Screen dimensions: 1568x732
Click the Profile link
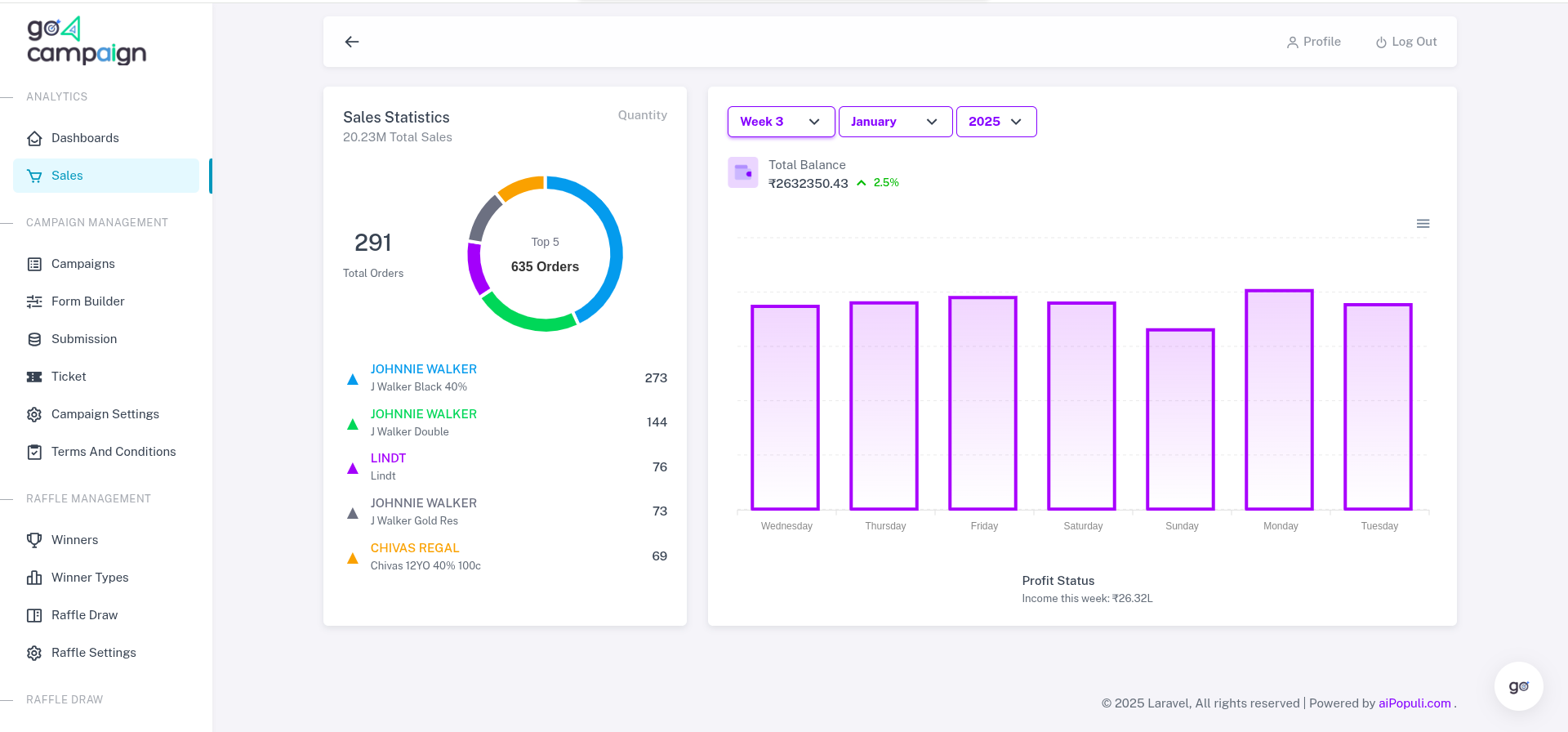click(x=1314, y=42)
